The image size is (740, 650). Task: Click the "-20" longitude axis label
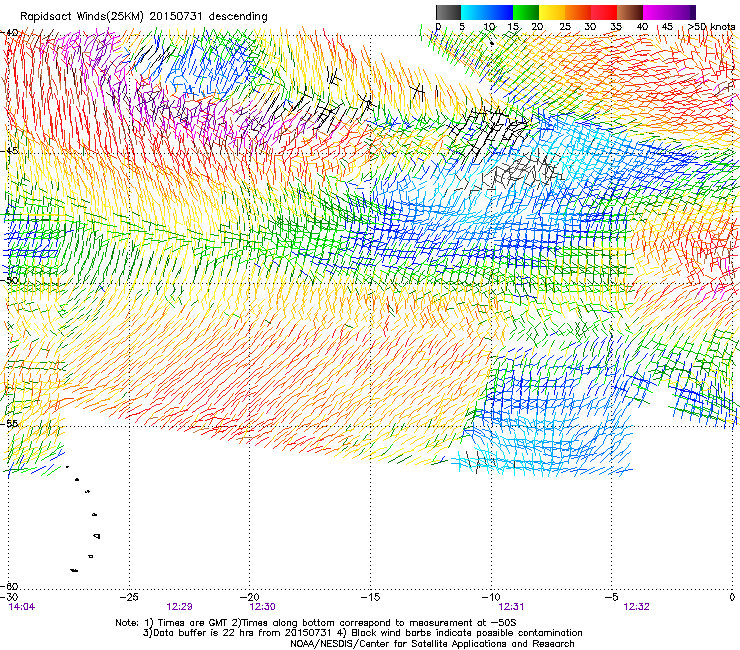(251, 597)
